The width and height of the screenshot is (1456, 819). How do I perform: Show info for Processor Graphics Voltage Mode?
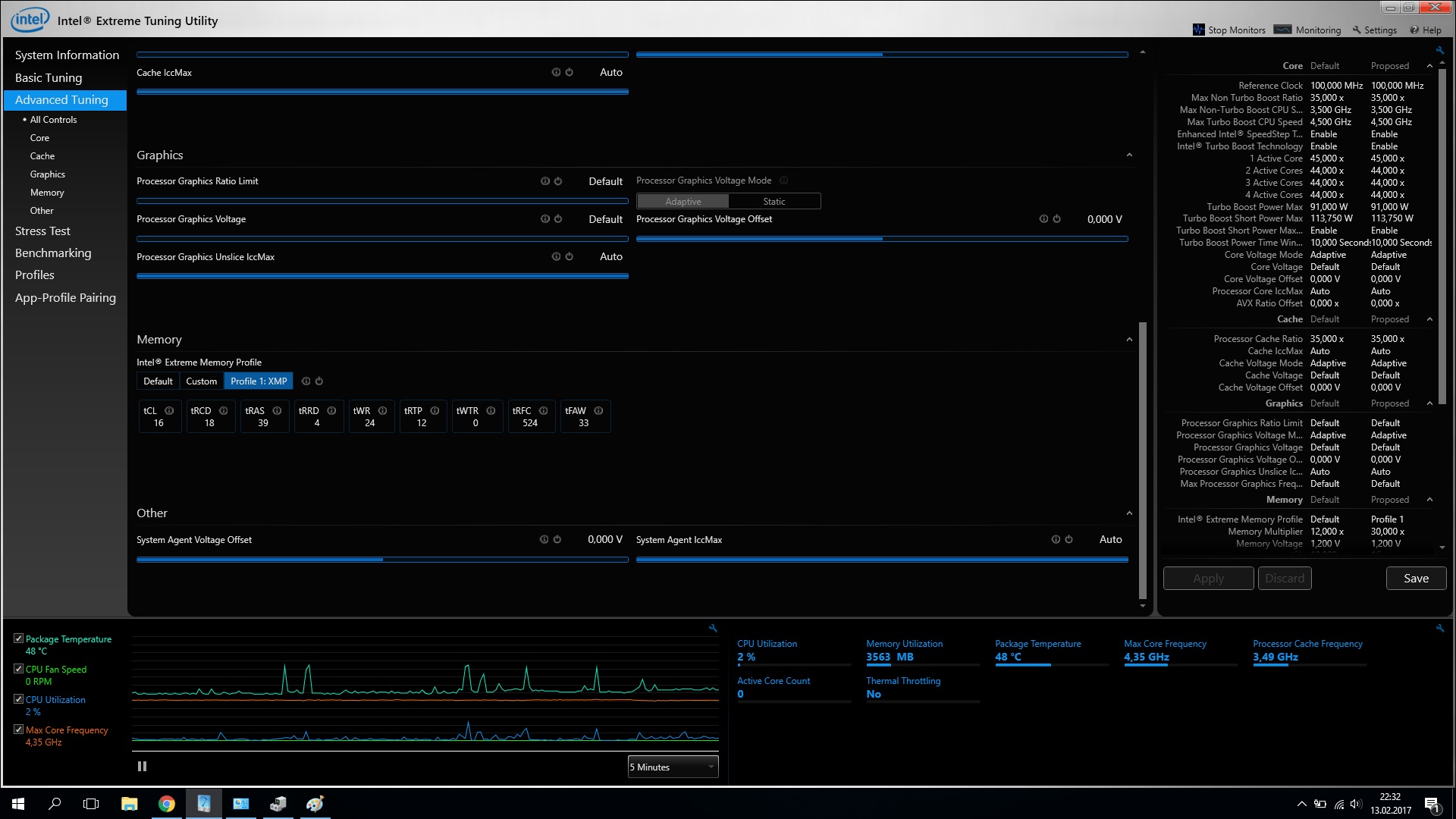(783, 180)
